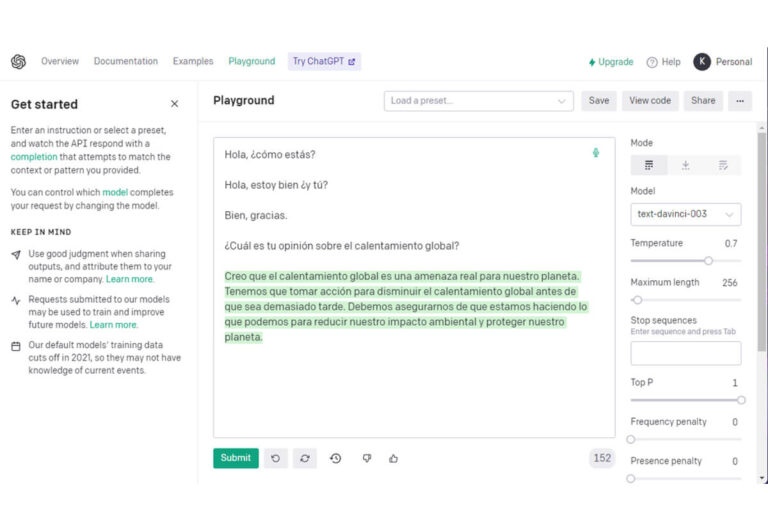
Task: Open the three-dot more options menu
Action: point(740,101)
